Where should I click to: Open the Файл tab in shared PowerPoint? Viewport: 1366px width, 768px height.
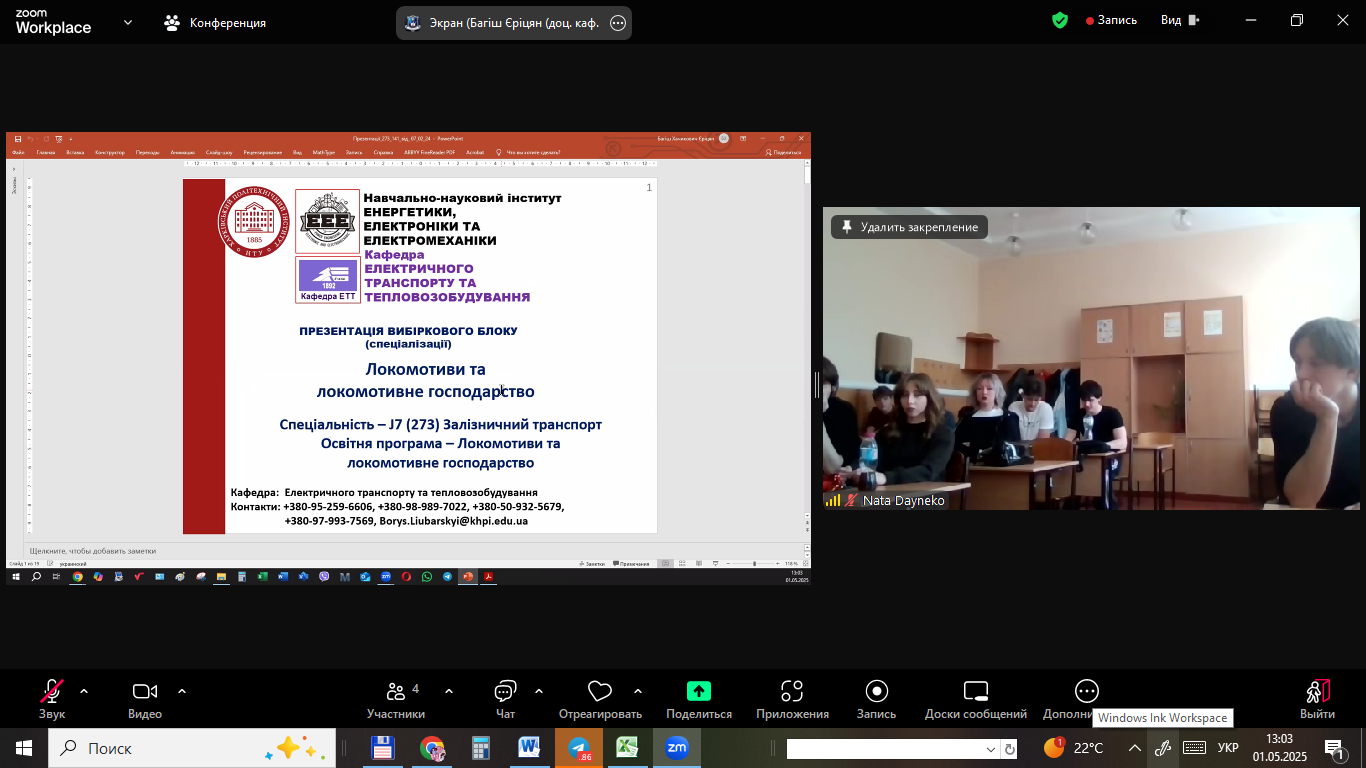(18, 153)
